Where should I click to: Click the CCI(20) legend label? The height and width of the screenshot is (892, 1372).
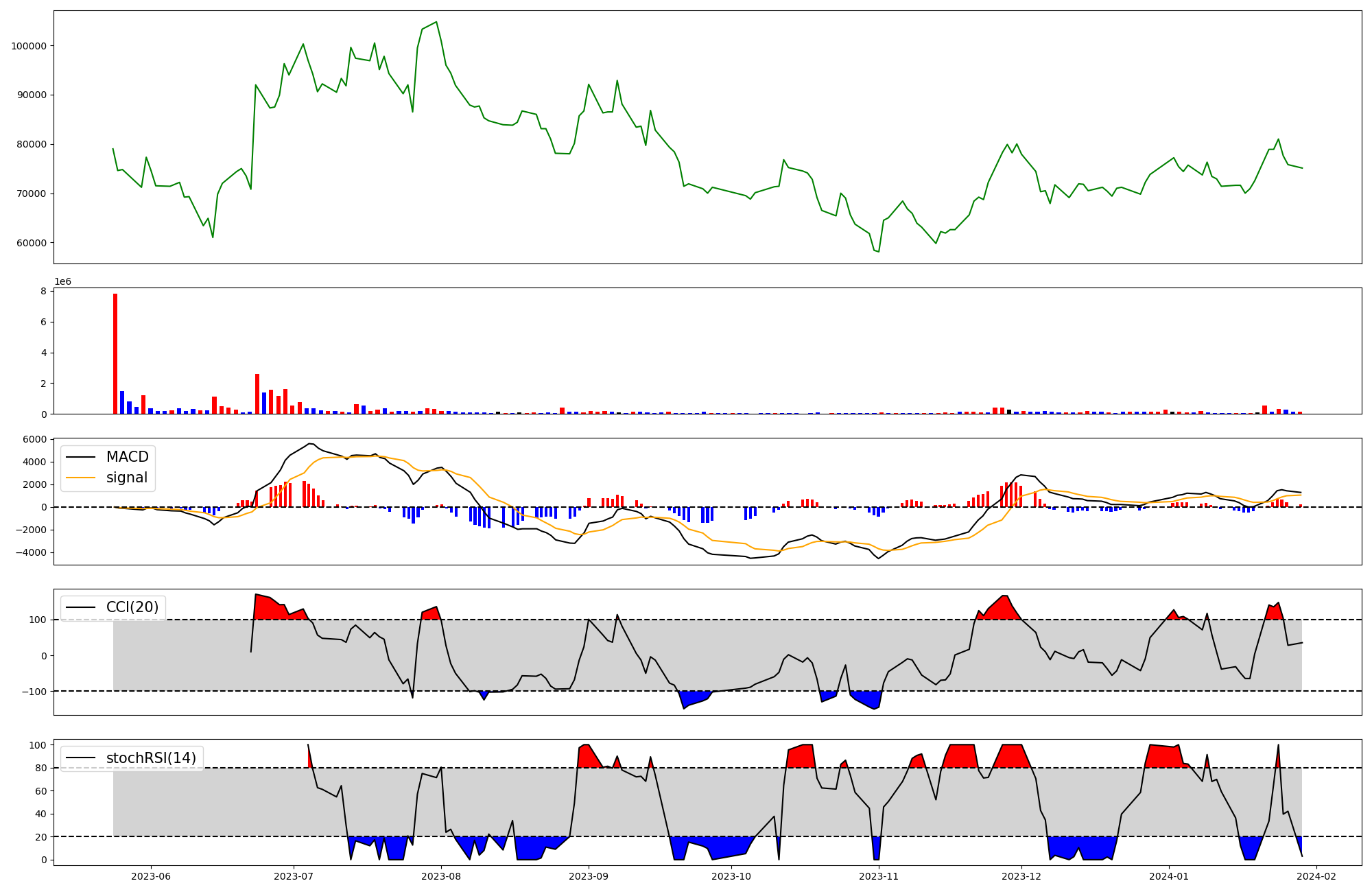pos(132,607)
